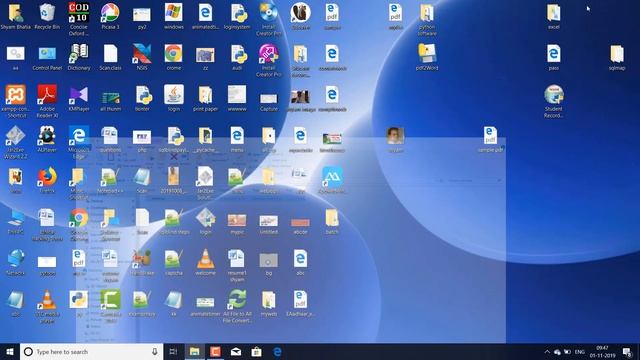Select the bg gray image icon
The width and height of the screenshot is (640, 360).
(x=269, y=264)
